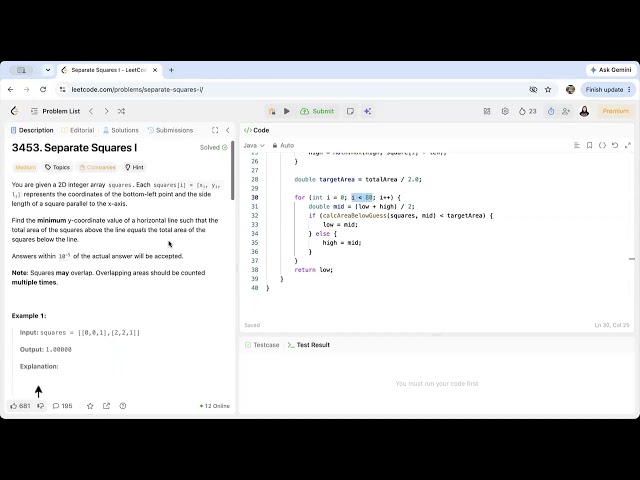Image resolution: width=640 pixels, height=480 pixels.
Task: Go to previous problem arrow
Action: pyautogui.click(x=91, y=111)
